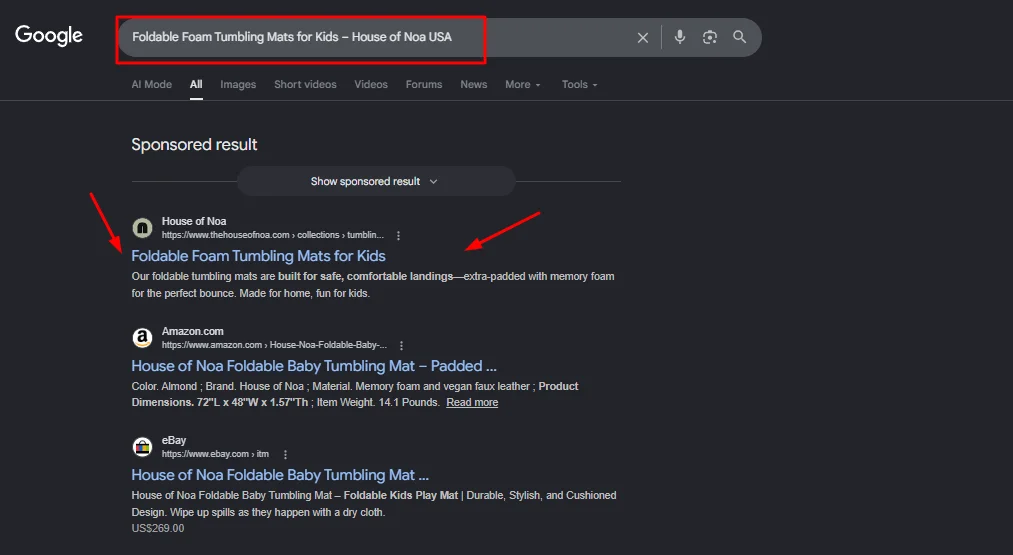Click the Sponsored result heading
The height and width of the screenshot is (555, 1013).
pos(194,145)
